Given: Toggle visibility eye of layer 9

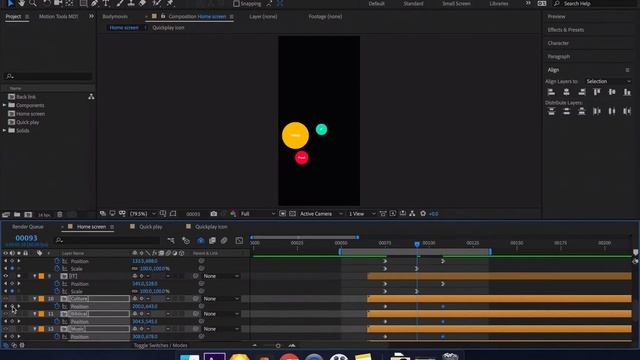Looking at the screenshot, I should coord(5,276).
